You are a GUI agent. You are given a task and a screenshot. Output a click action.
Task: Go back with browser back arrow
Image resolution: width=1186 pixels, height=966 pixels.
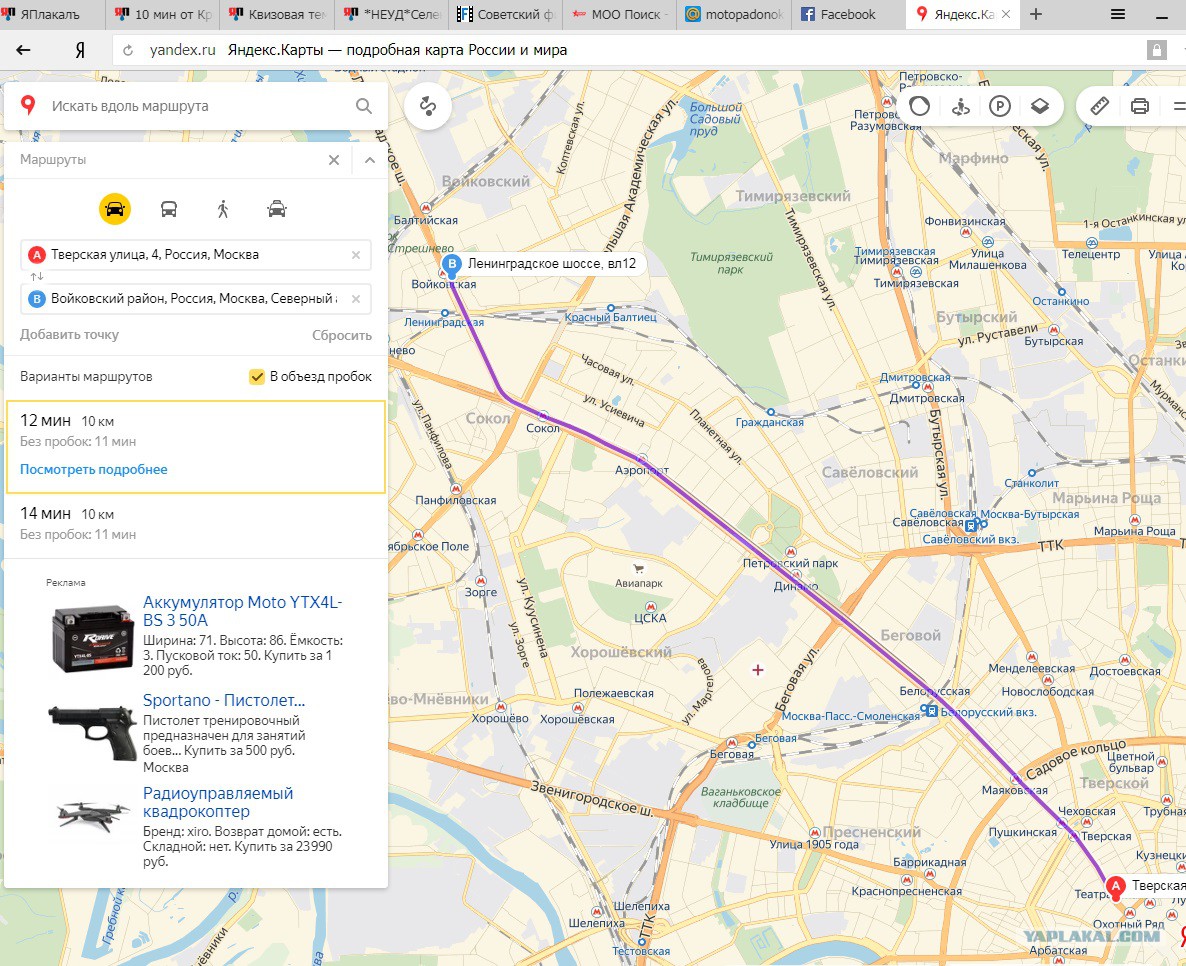tap(23, 50)
